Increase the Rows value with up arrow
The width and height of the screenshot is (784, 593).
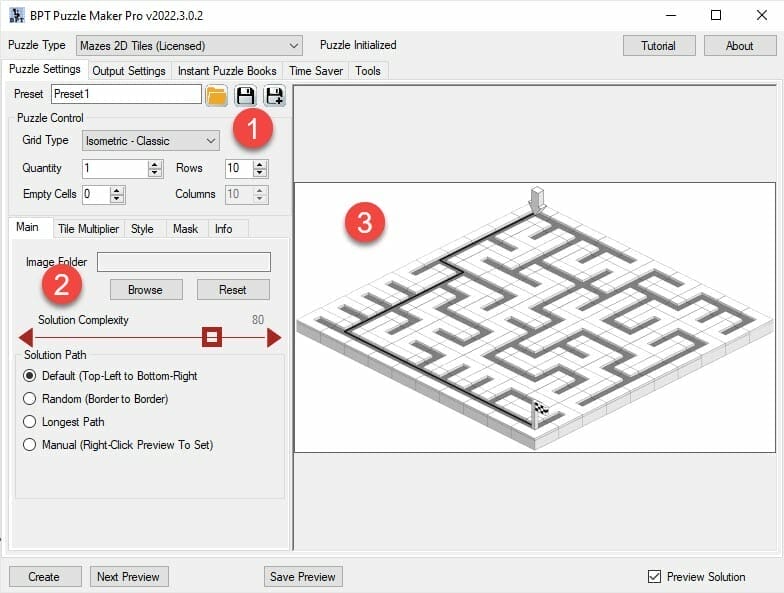pos(261,164)
